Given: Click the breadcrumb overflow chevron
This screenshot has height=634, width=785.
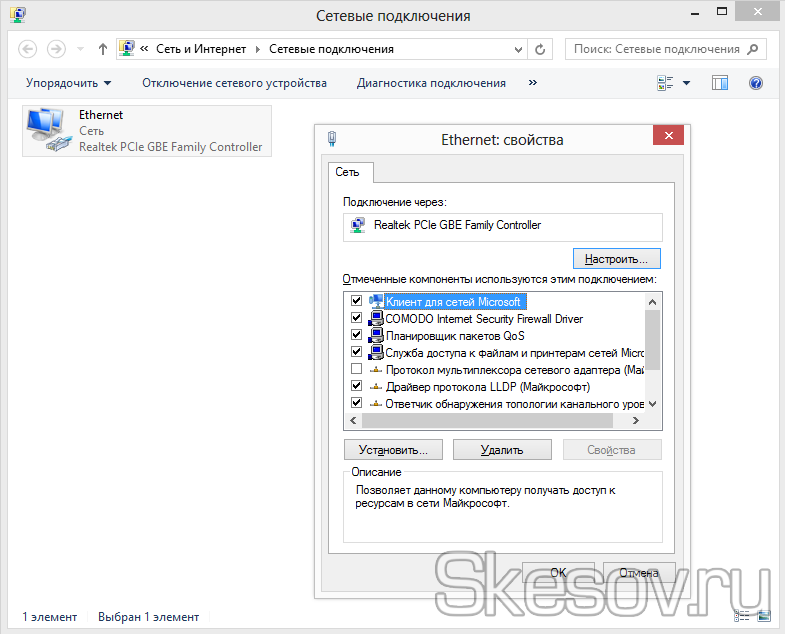Looking at the screenshot, I should click(x=144, y=49).
